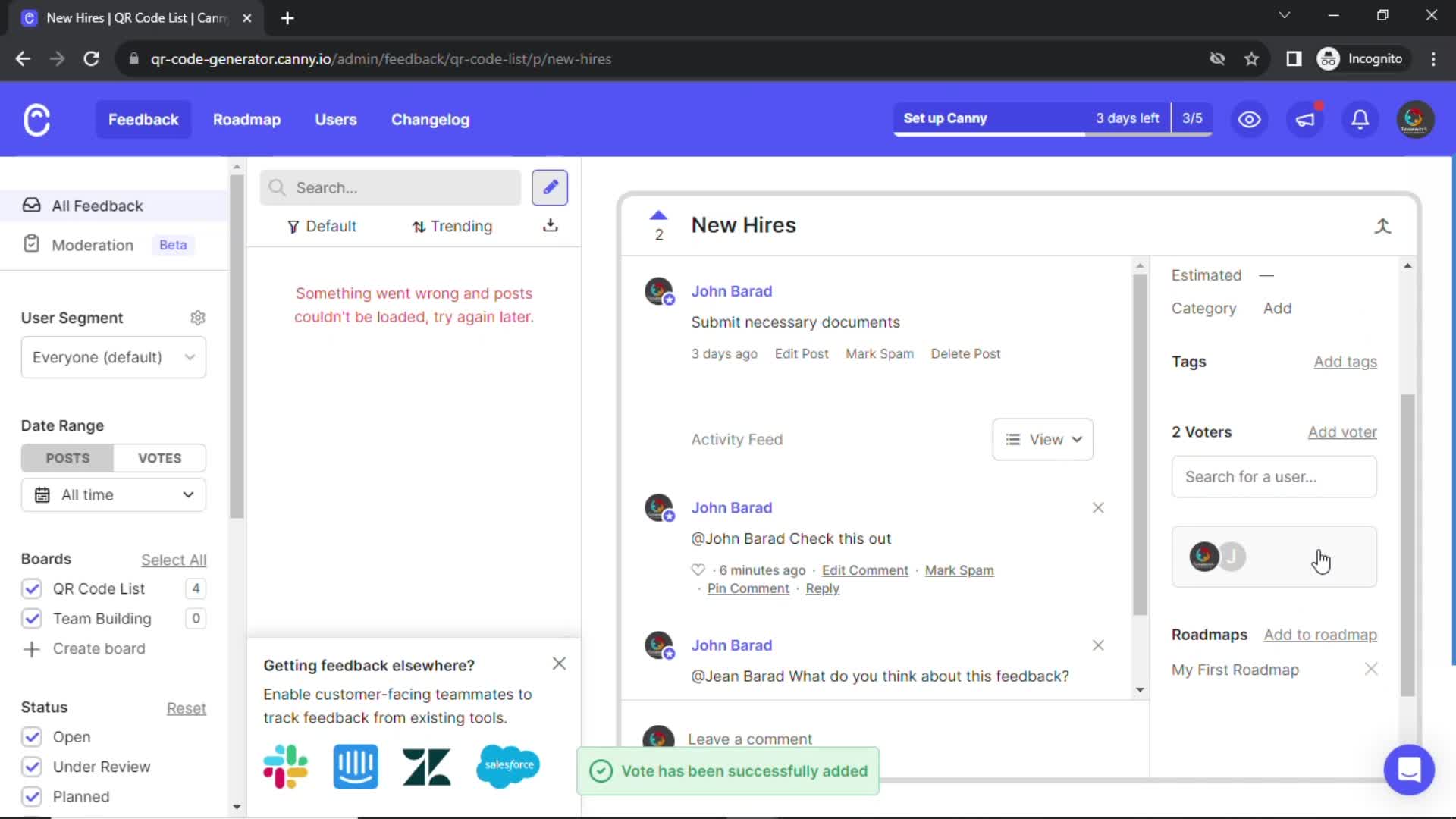
Task: Click Select All boards link
Action: point(174,560)
